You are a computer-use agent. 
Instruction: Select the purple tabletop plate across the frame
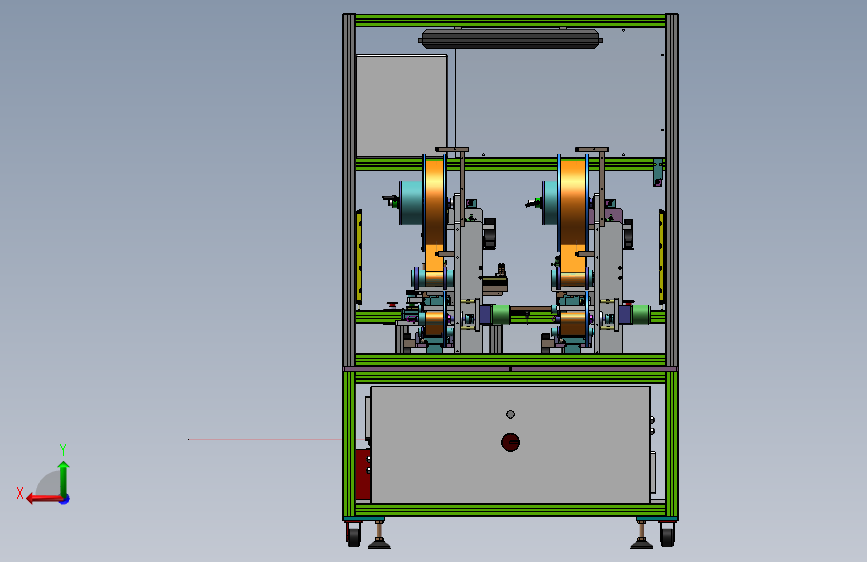coord(510,368)
